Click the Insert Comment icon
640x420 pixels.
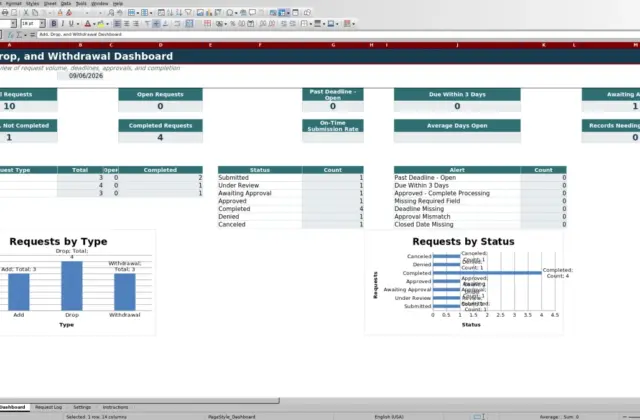click(x=252, y=13)
